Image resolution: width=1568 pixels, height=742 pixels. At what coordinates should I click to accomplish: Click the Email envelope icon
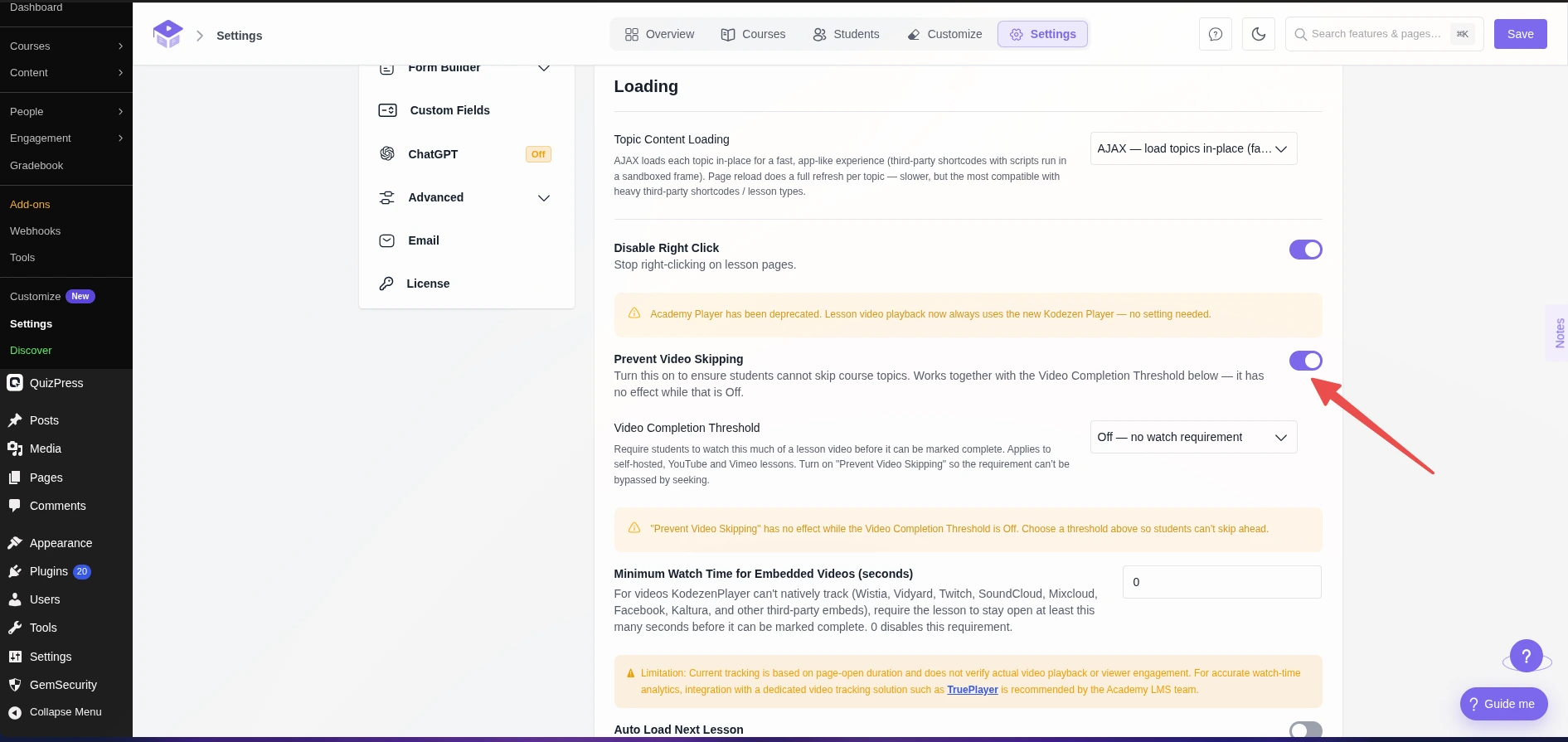click(386, 240)
